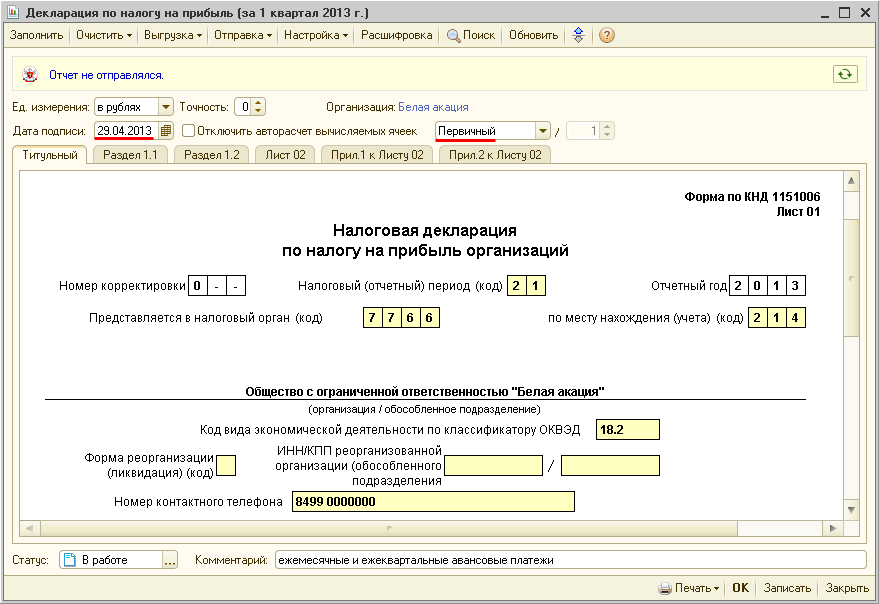This screenshot has height=604, width=879.
Task: Click the heading Налоговая декларация
Action: point(424,230)
